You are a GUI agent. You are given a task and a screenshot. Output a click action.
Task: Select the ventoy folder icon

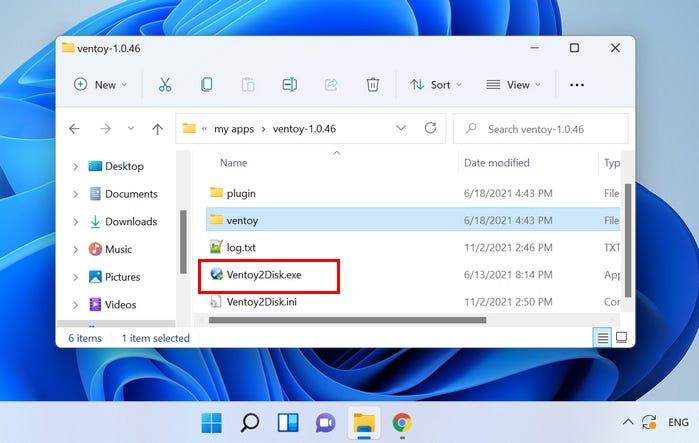[216, 219]
